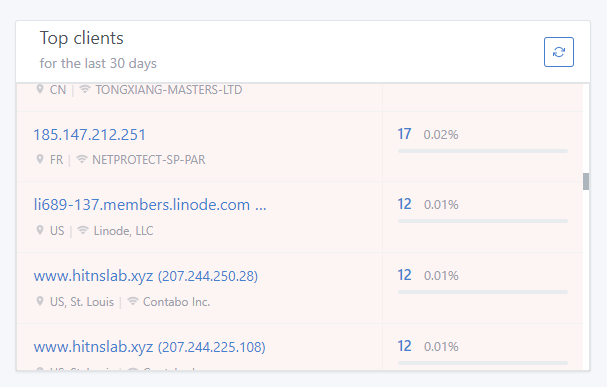Click wifi icon beside Contabo Inc.
607x387 pixels.
133,301
